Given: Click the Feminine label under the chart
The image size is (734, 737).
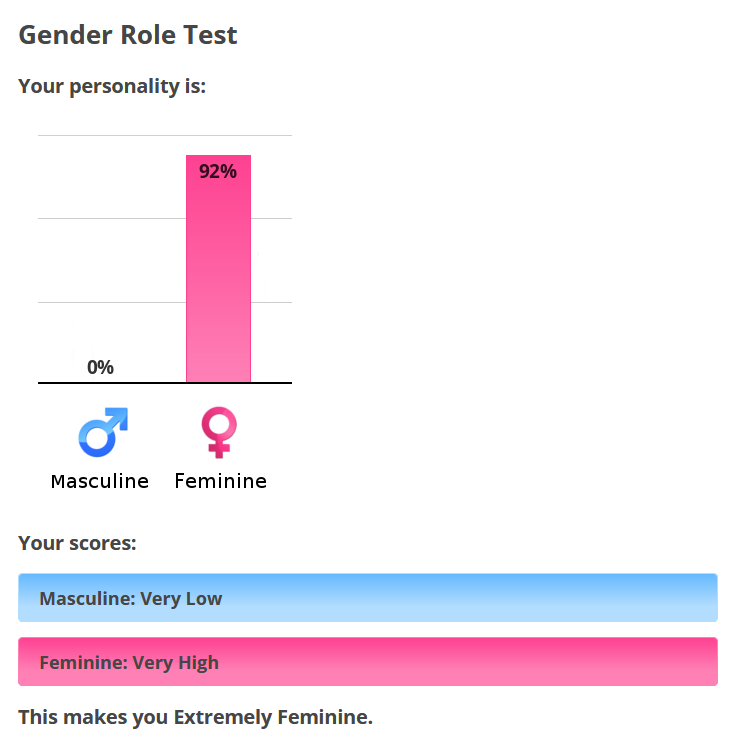Looking at the screenshot, I should [220, 481].
